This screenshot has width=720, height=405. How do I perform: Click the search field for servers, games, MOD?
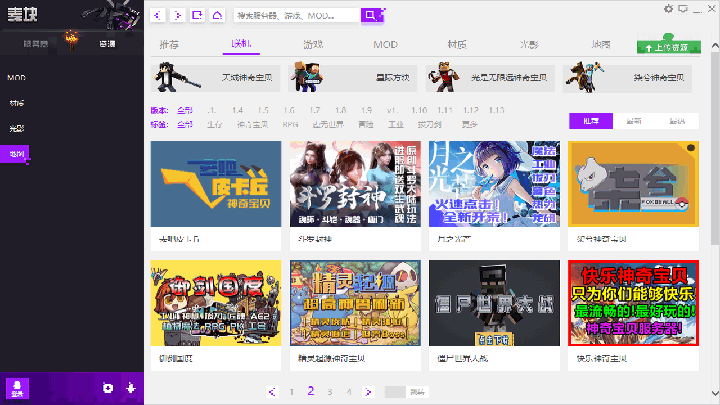(296, 15)
